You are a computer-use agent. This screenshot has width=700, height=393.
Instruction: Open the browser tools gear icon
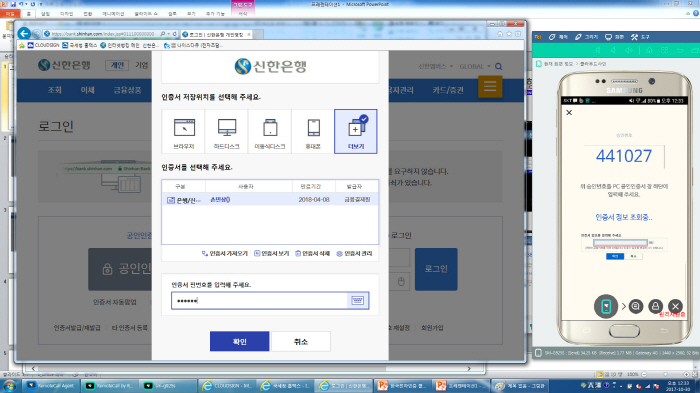point(518,34)
